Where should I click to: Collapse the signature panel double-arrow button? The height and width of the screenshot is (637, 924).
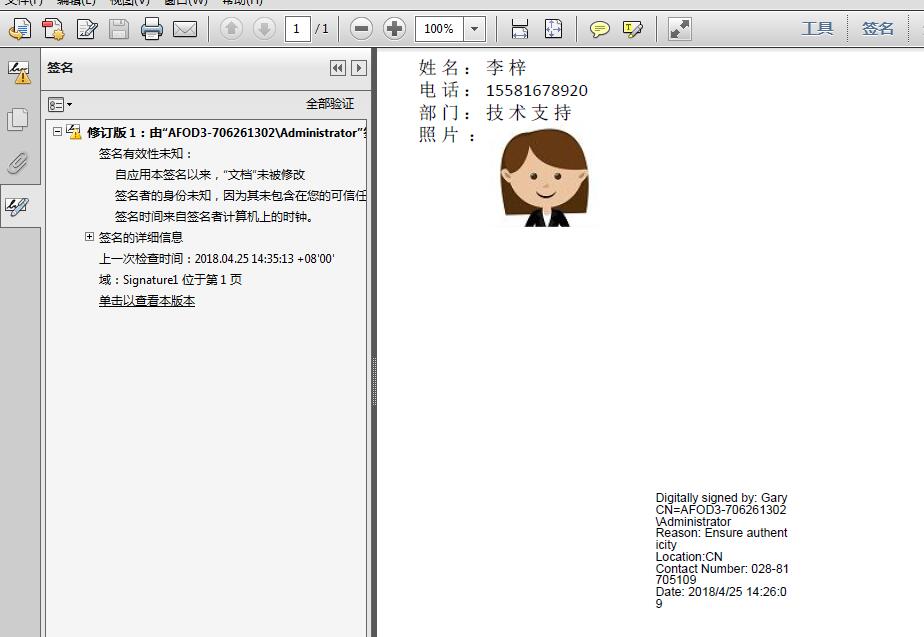(x=338, y=68)
